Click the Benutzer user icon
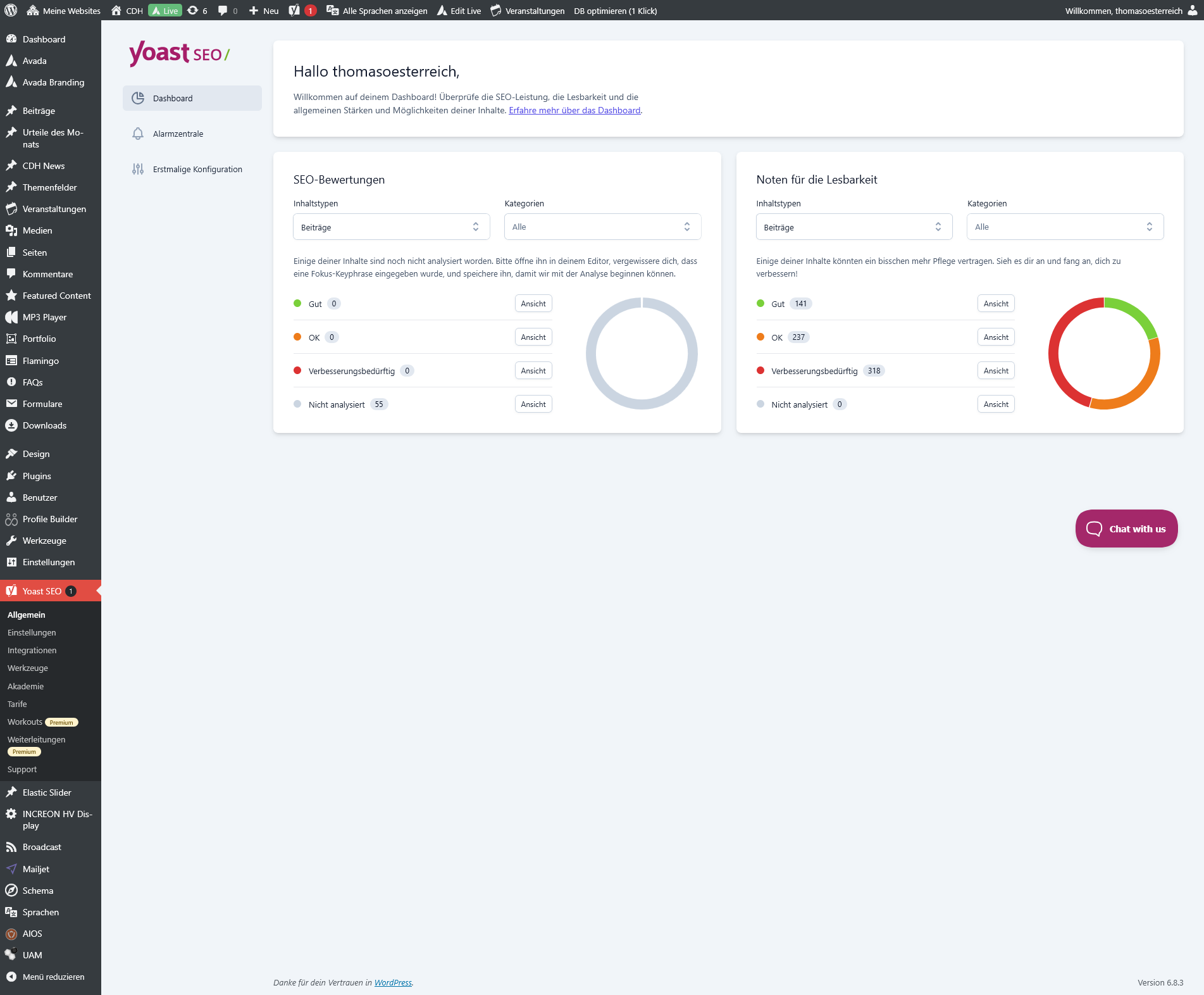 pyautogui.click(x=11, y=497)
